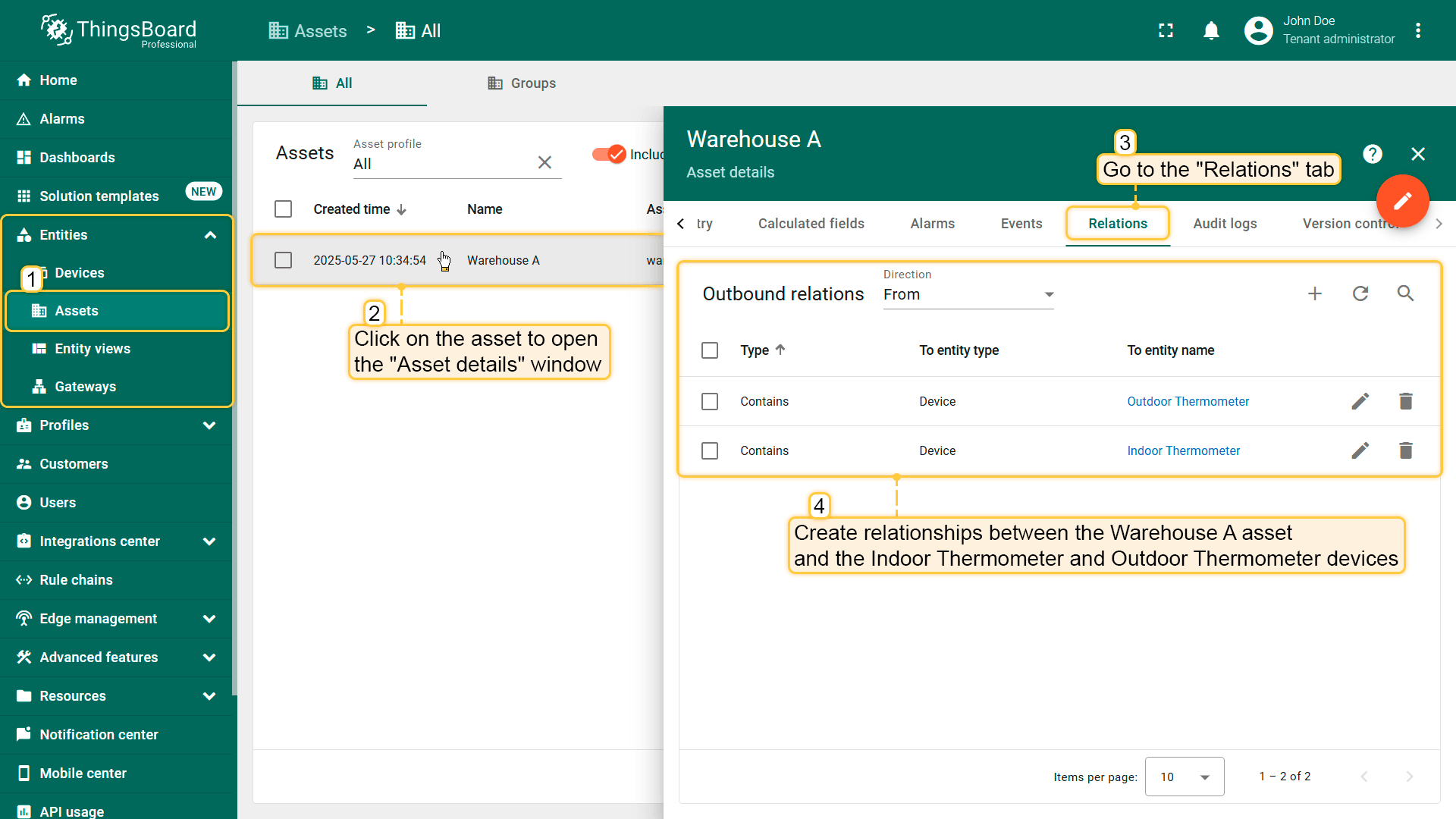Delete the Indoor Thermometer relation

tap(1405, 450)
